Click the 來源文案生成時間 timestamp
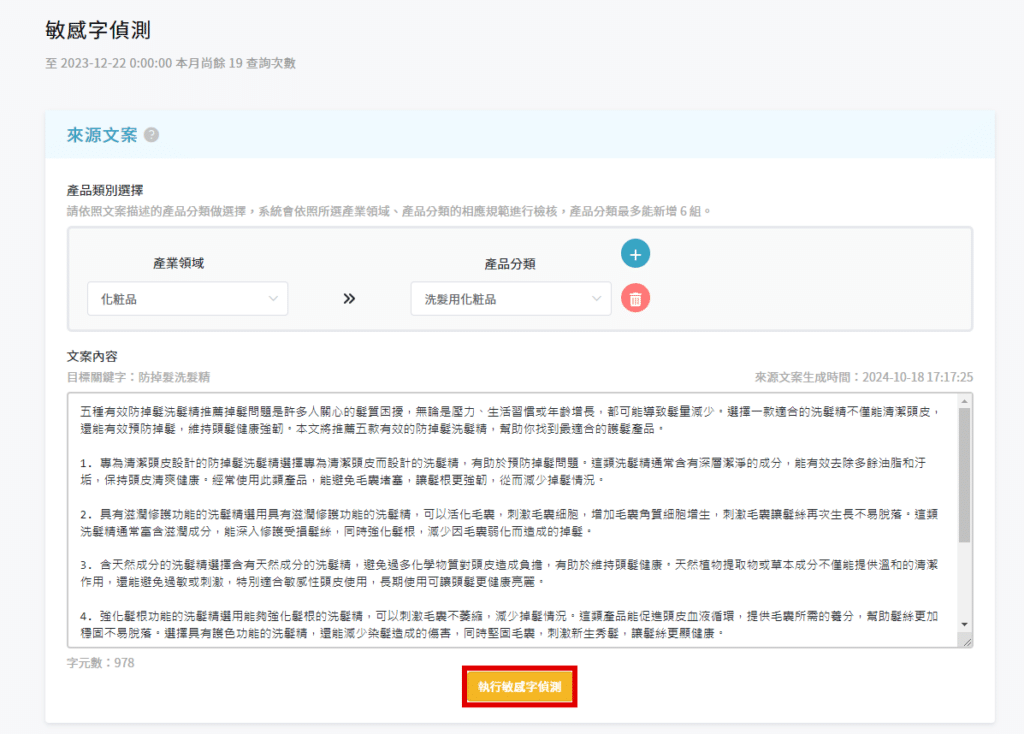Screen dimensions: 1024x734 pos(864,377)
